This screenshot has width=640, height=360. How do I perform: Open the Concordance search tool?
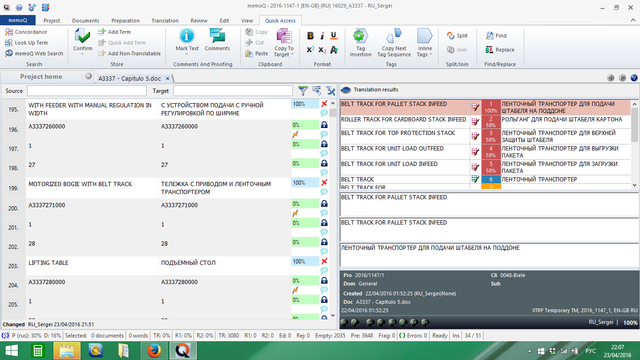click(26, 32)
